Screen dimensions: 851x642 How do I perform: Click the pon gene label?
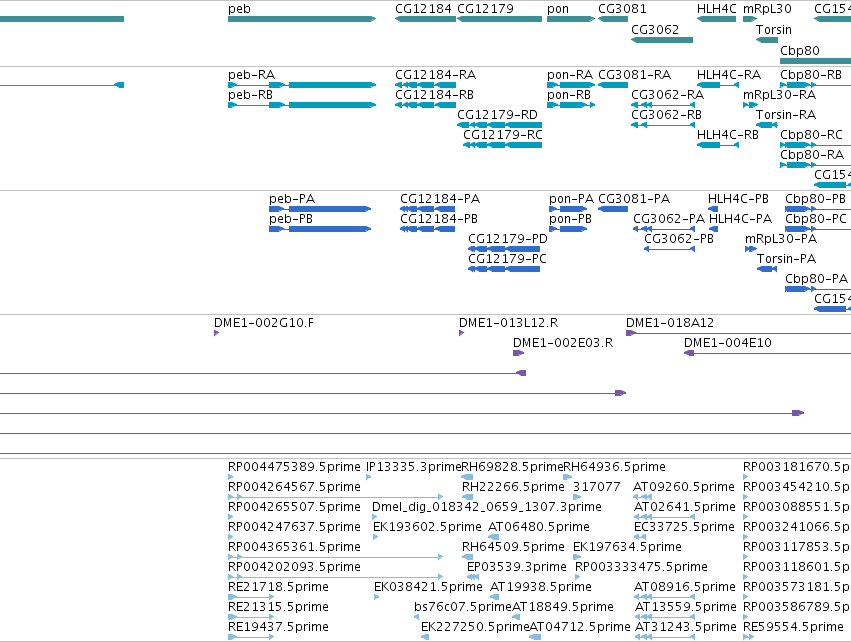(x=558, y=9)
